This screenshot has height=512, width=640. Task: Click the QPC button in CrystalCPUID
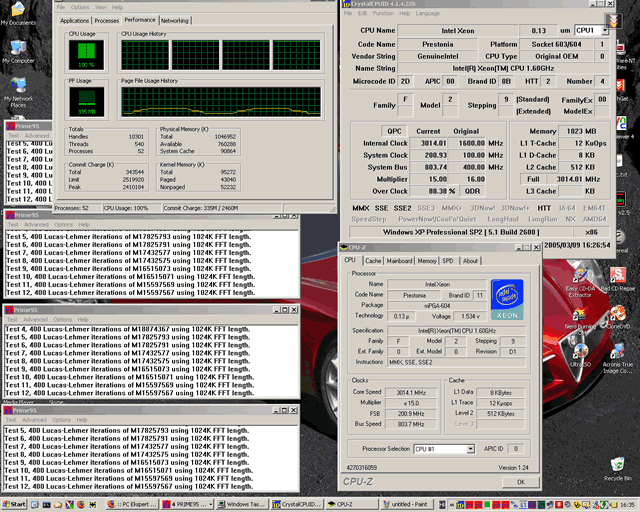coord(394,131)
